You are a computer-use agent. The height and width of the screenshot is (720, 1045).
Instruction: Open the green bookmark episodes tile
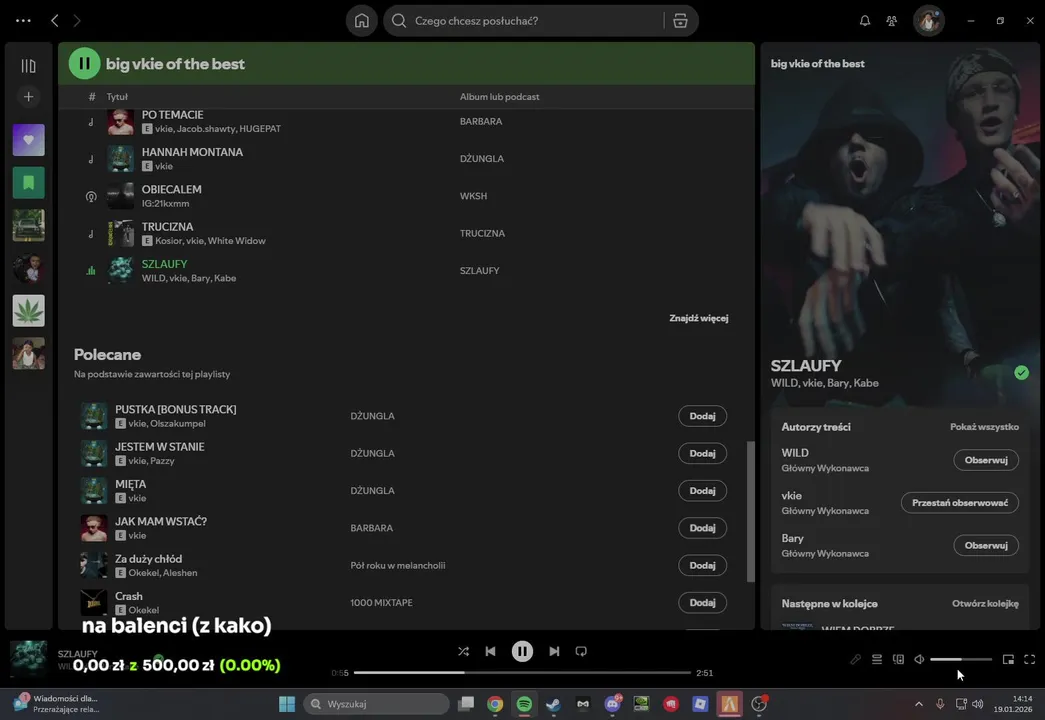point(28,183)
